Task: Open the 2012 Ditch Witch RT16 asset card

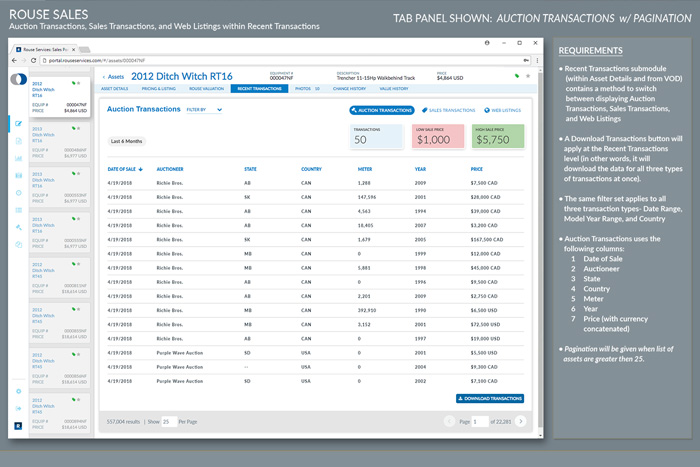Action: click(x=60, y=96)
